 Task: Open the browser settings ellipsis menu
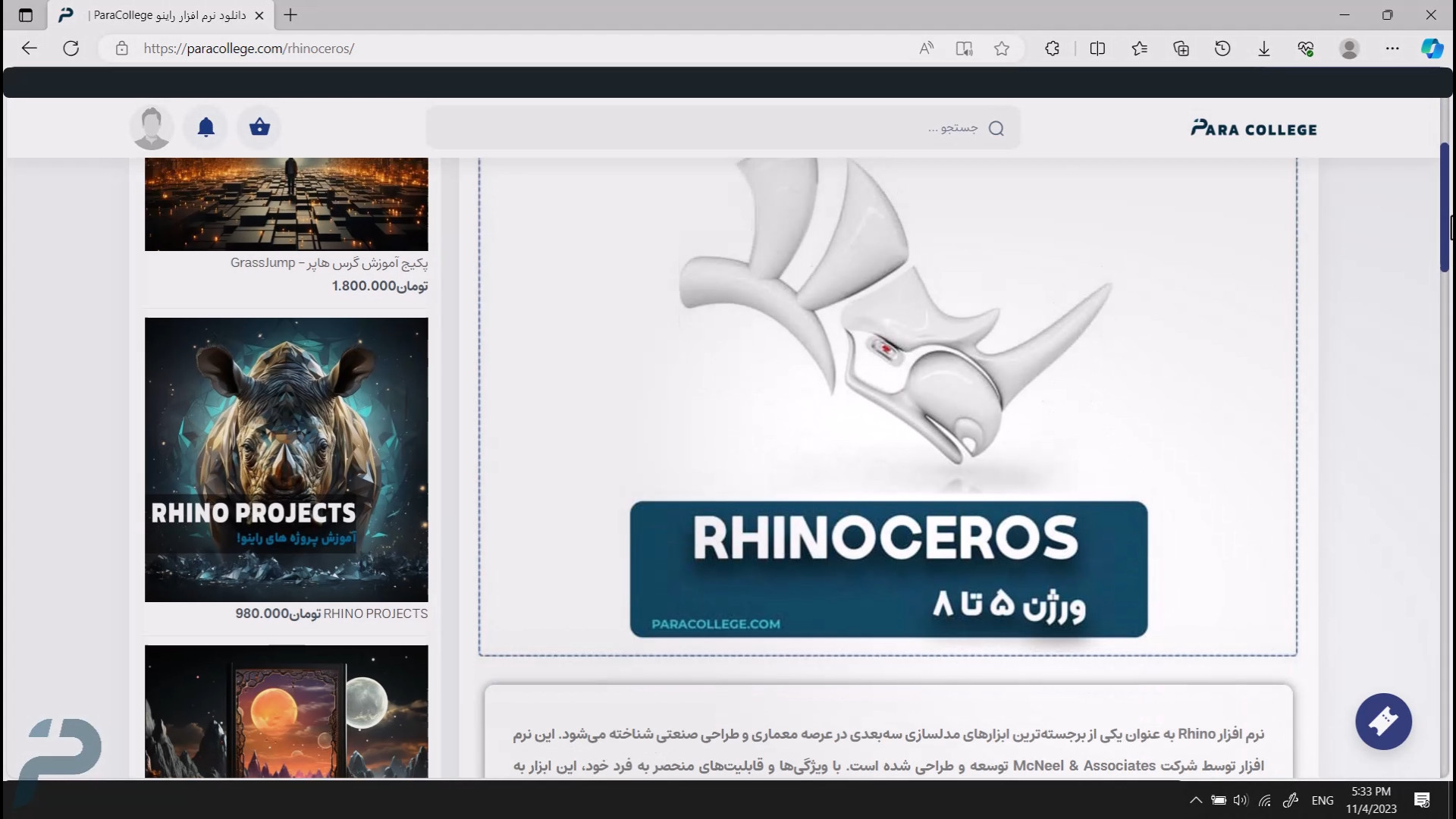point(1392,48)
